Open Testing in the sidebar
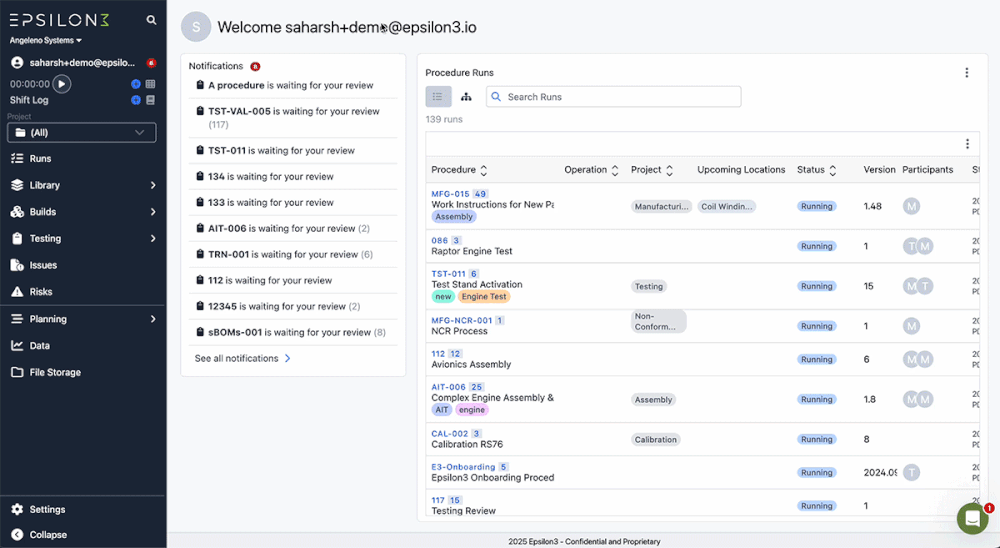Screen dimensions: 1000x548 point(45,239)
